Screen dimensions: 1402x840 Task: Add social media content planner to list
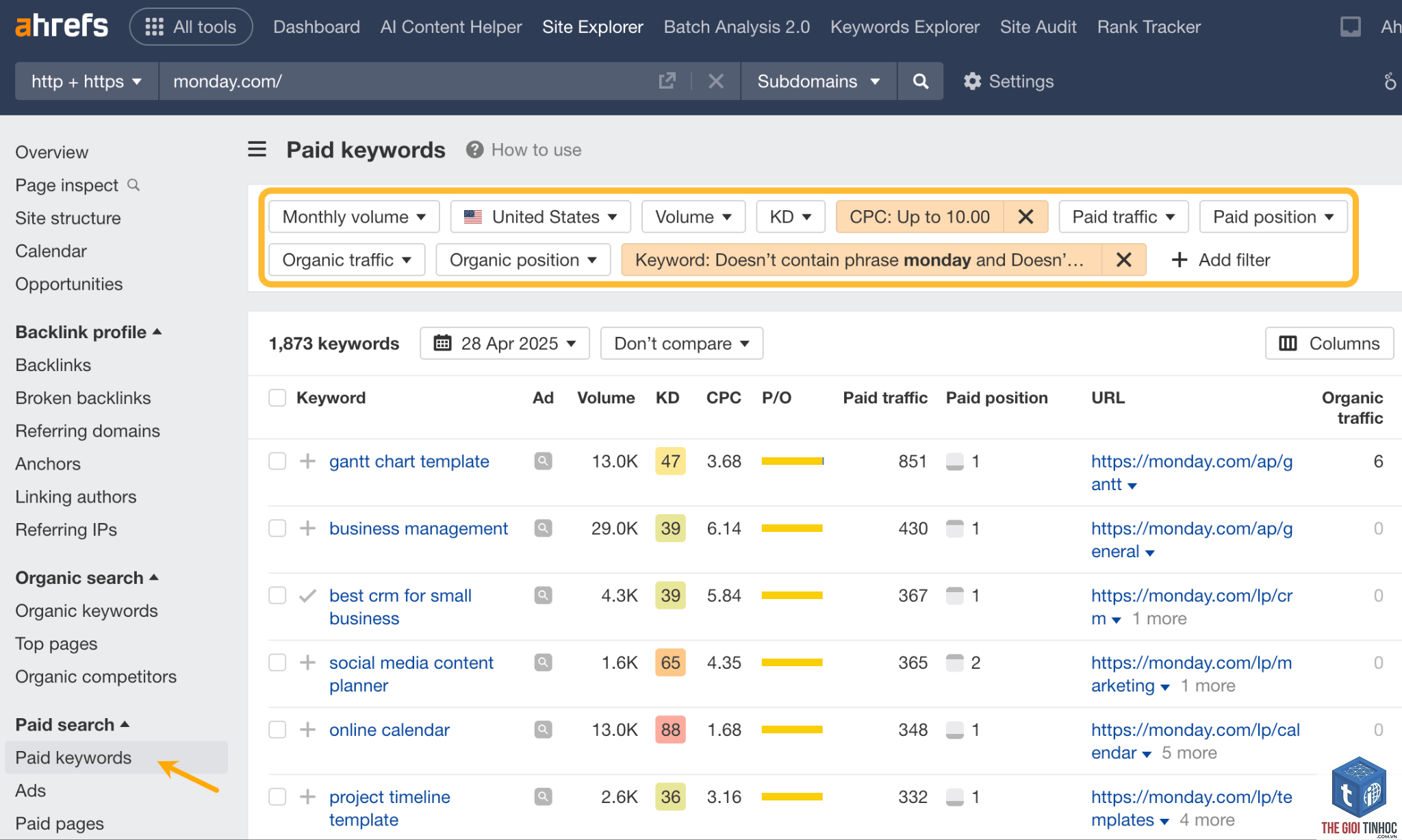(308, 662)
